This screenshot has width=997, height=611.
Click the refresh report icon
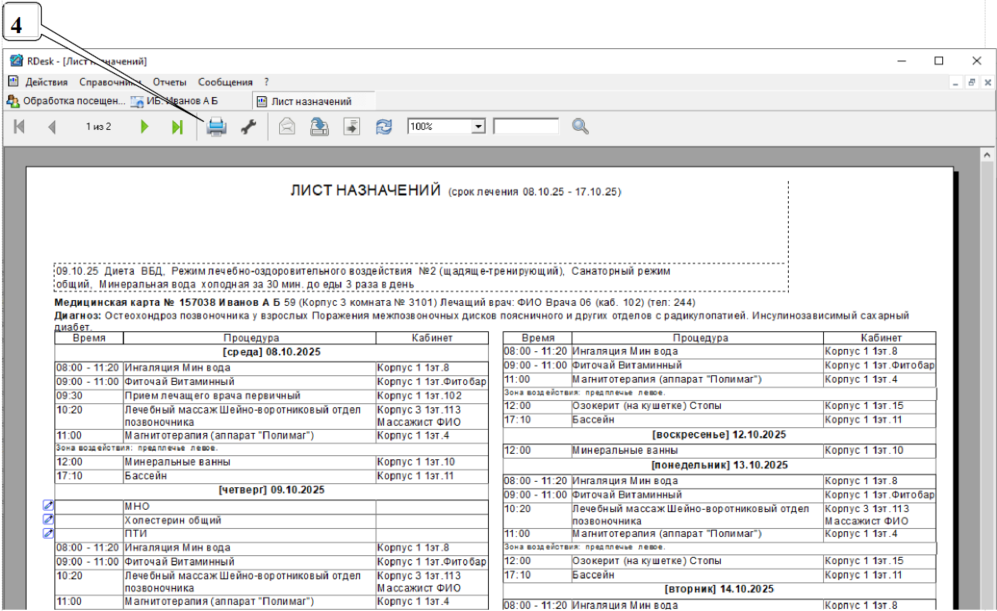(384, 127)
